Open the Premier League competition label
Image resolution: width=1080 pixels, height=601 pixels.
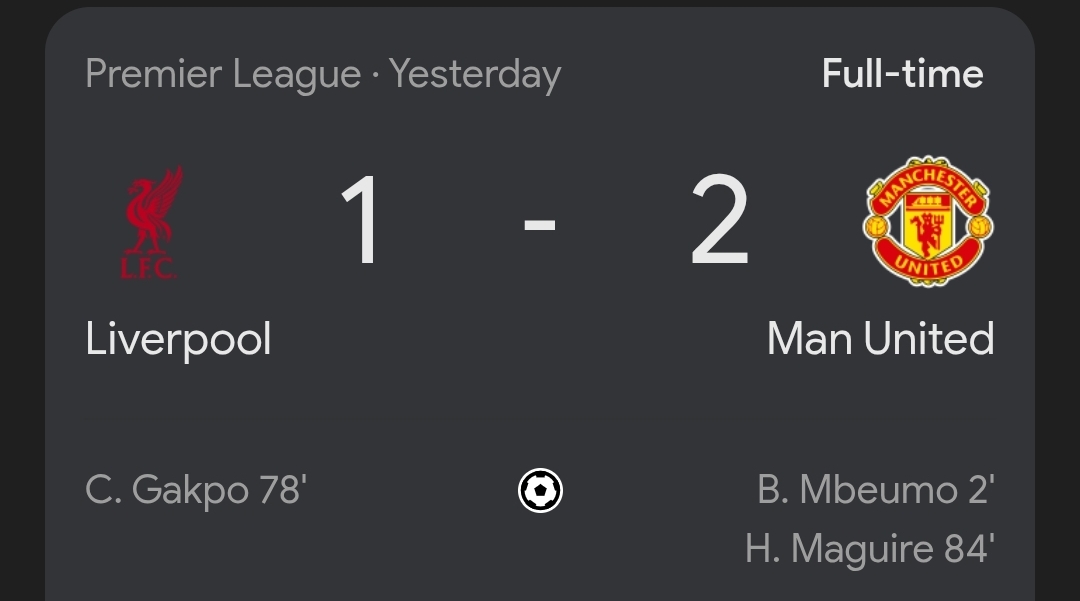(222, 75)
